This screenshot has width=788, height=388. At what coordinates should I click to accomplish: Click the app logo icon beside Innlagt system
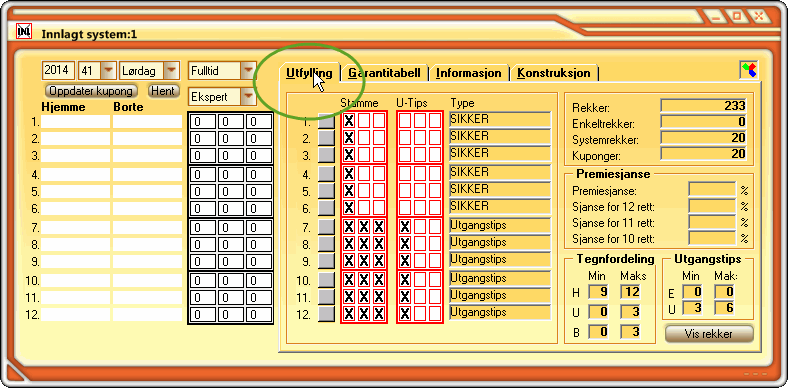point(24,31)
